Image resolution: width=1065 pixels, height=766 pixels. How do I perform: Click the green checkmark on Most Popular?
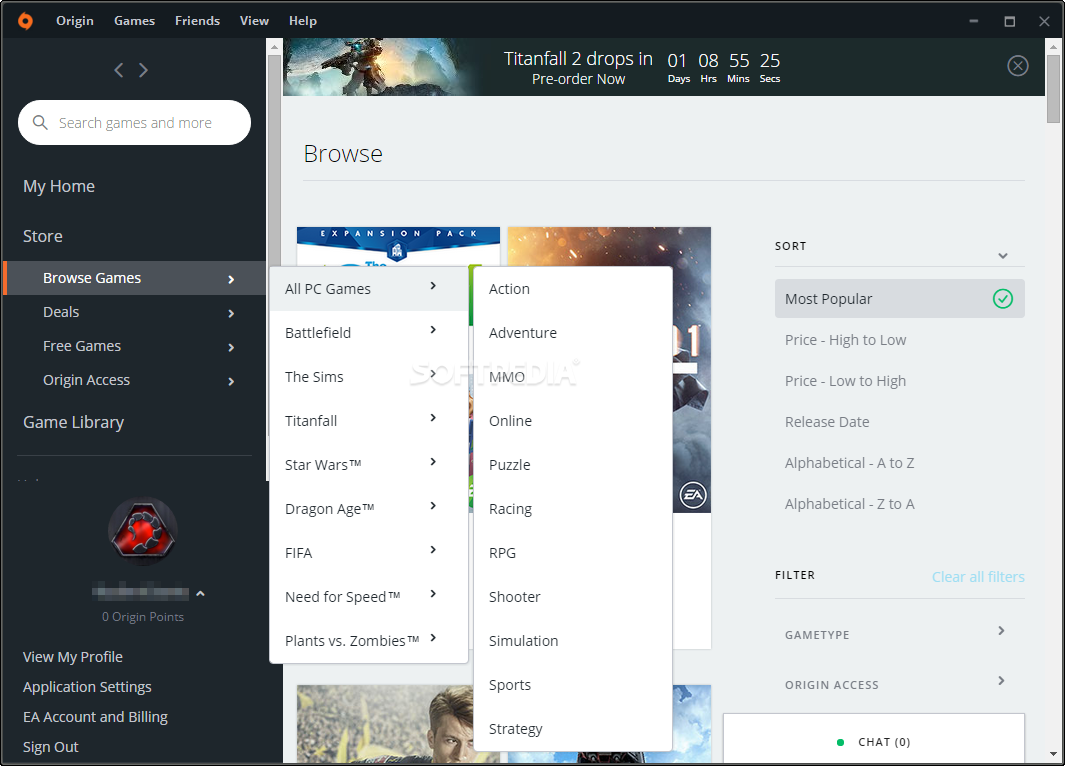click(1003, 299)
